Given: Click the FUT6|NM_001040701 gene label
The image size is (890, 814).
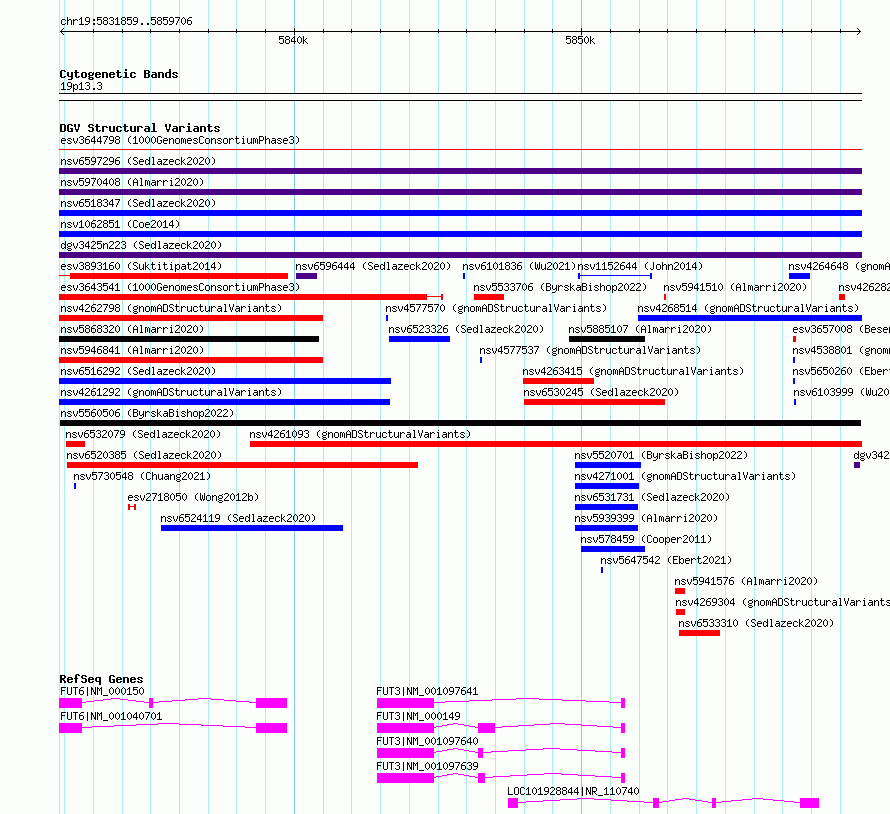Looking at the screenshot, I should tap(111, 716).
